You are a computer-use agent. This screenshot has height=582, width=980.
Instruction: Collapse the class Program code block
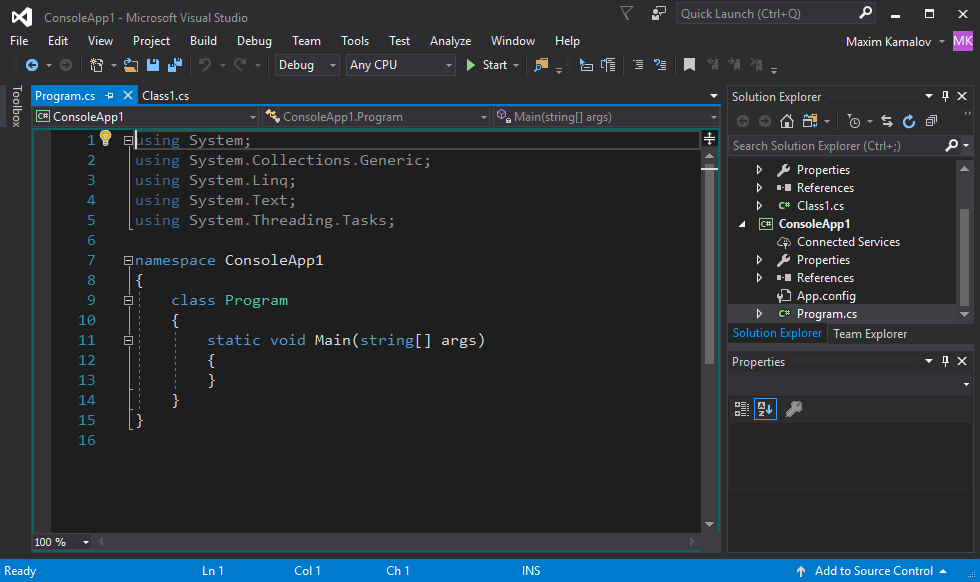click(128, 301)
